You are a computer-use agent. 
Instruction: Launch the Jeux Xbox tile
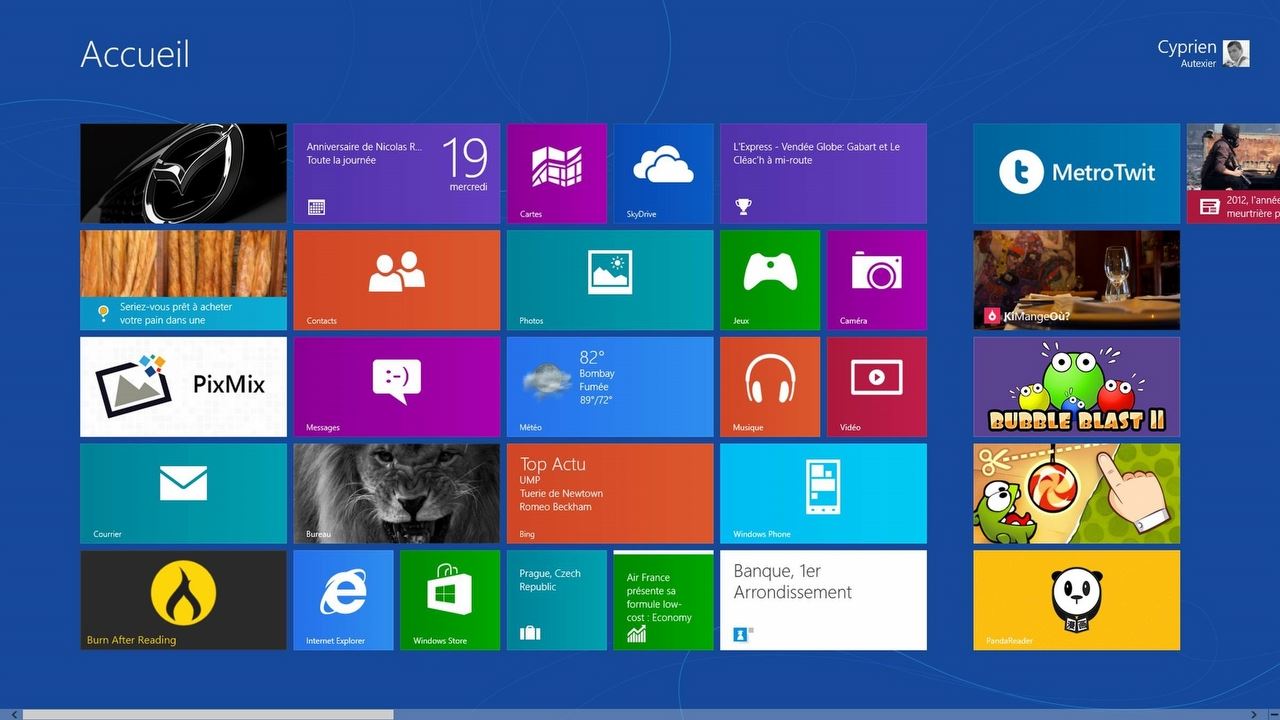(x=770, y=280)
